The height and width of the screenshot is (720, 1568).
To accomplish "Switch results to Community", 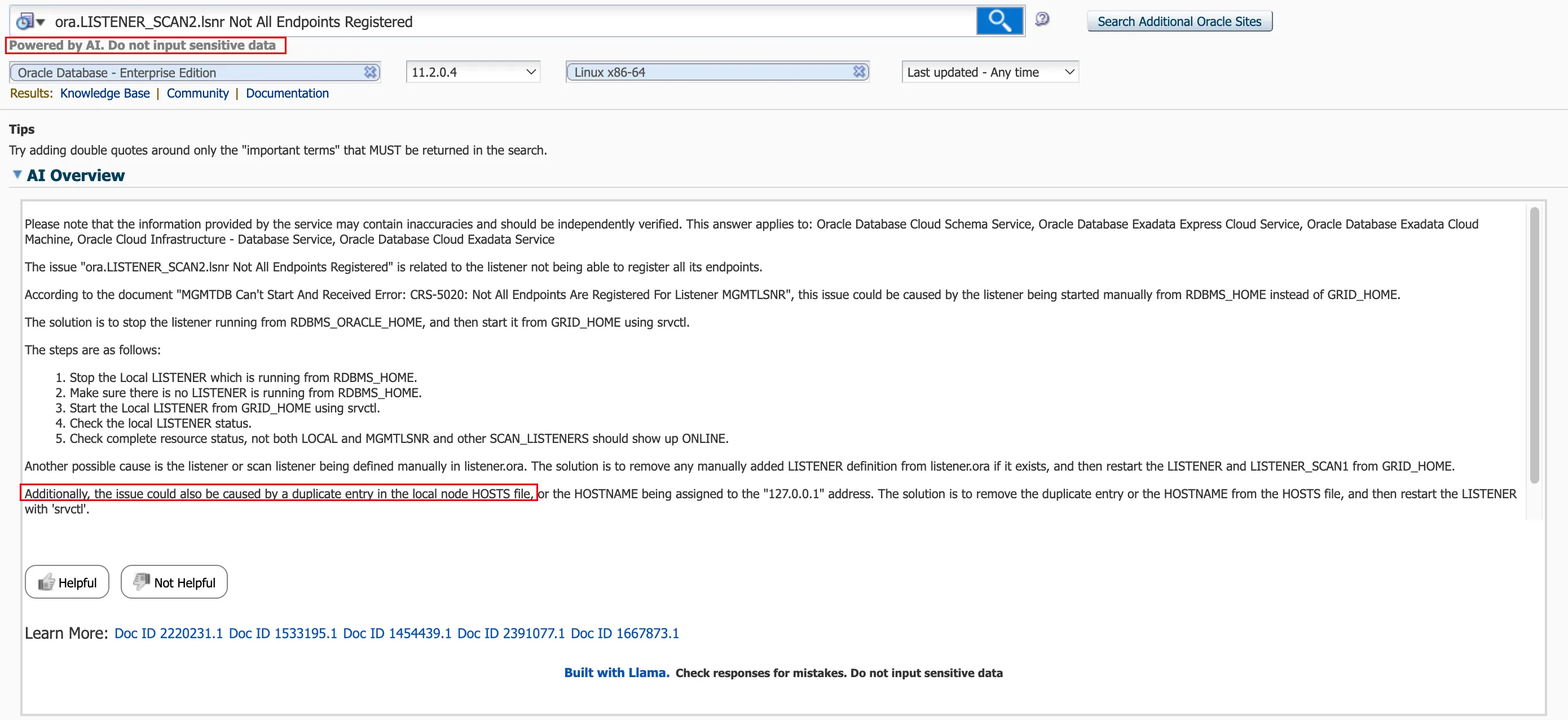I will [197, 93].
